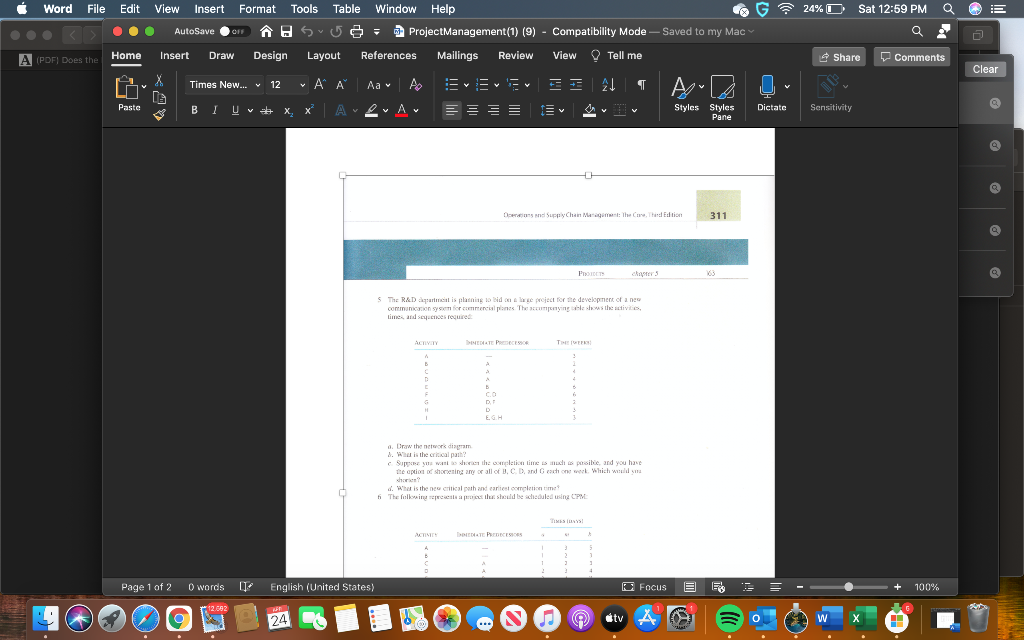Adjust the zoom slider in status bar
The height and width of the screenshot is (640, 1024).
pos(850,587)
